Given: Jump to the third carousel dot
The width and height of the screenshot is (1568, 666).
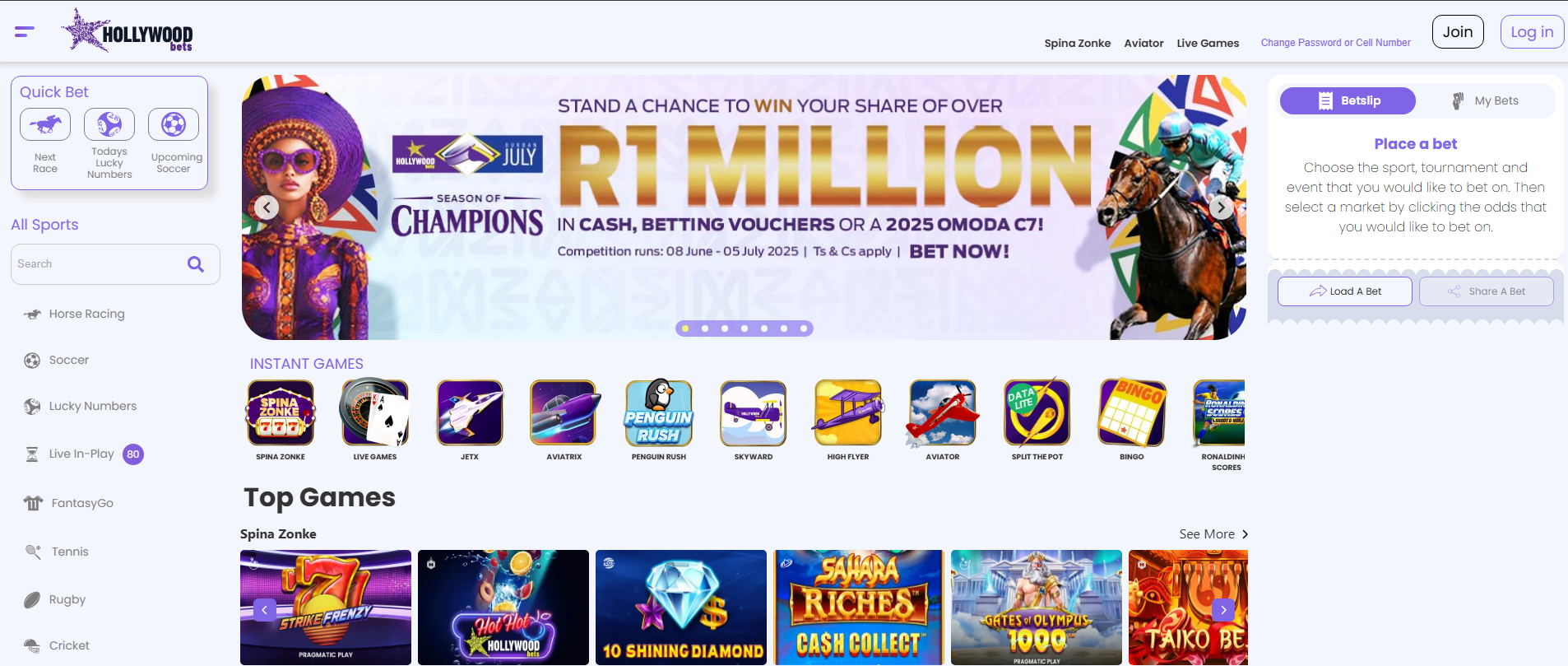Looking at the screenshot, I should (x=725, y=328).
